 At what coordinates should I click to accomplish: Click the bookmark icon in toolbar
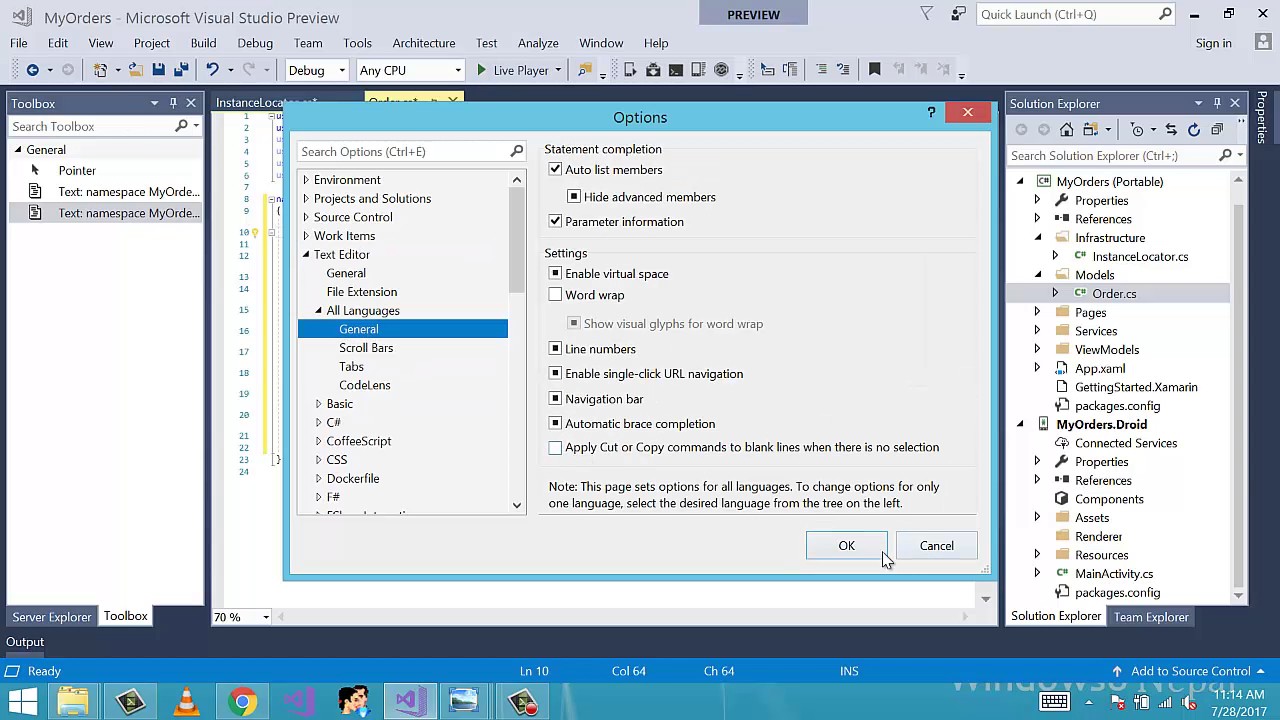(874, 69)
